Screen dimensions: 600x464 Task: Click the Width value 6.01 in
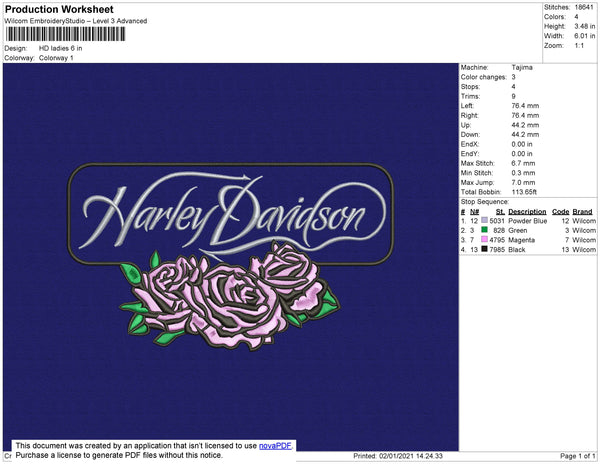pos(584,36)
